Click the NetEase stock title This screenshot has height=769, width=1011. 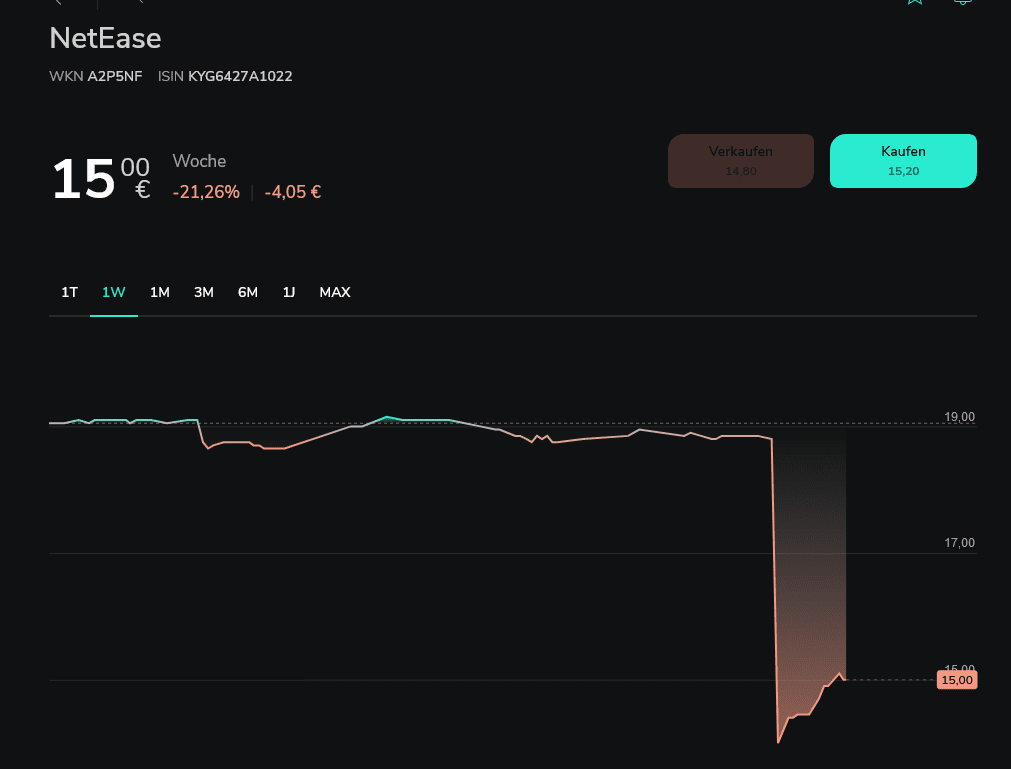[106, 38]
